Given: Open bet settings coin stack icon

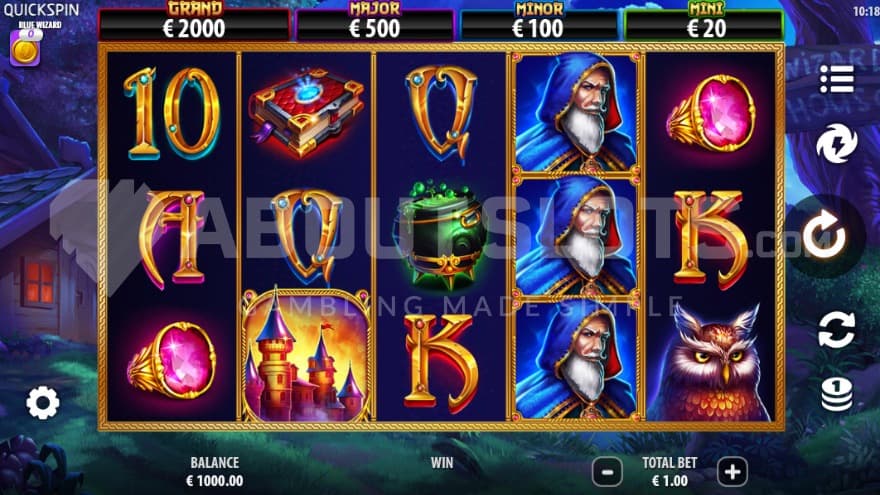Looking at the screenshot, I should [x=836, y=394].
